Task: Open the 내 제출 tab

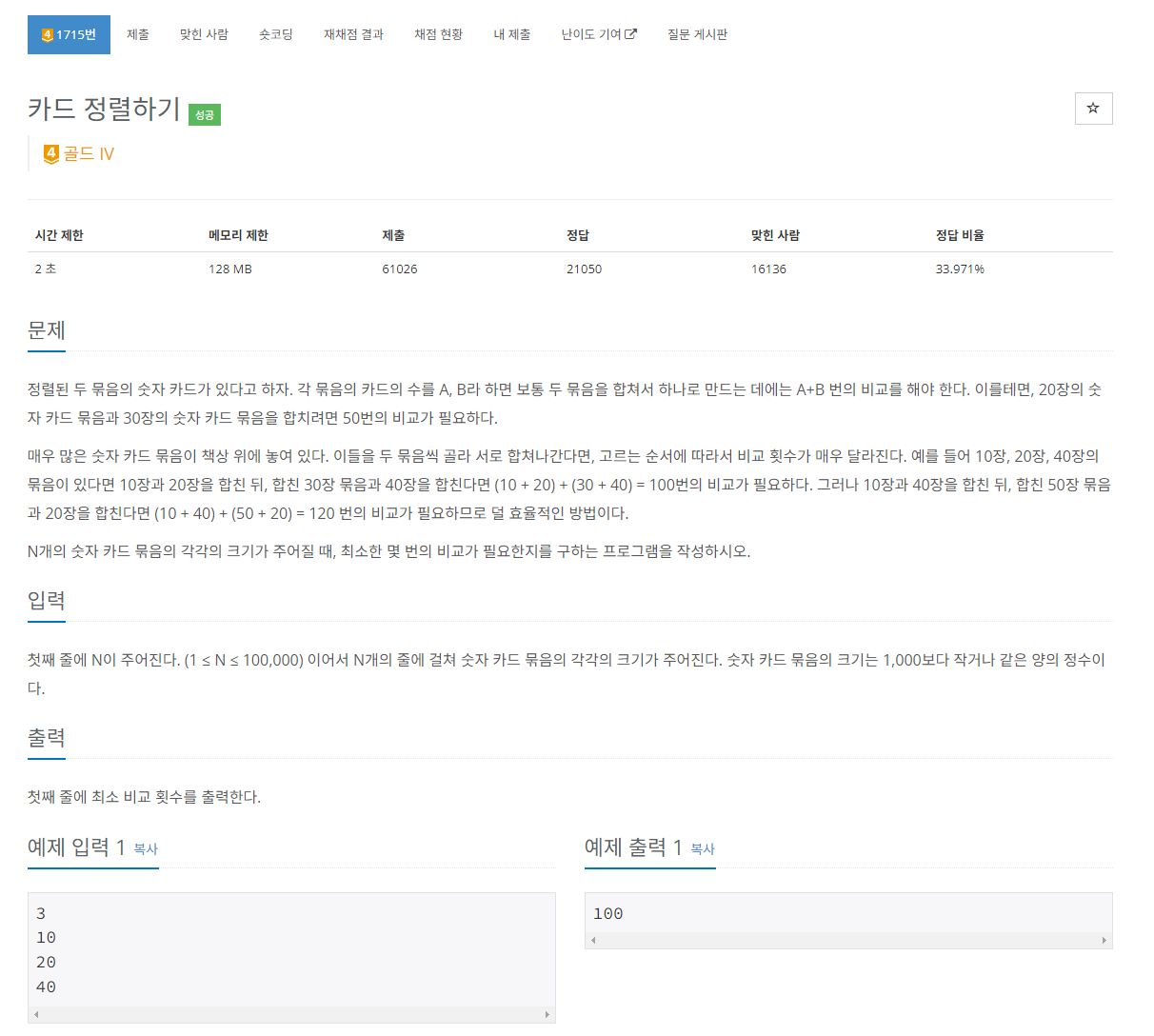Action: pos(511,34)
